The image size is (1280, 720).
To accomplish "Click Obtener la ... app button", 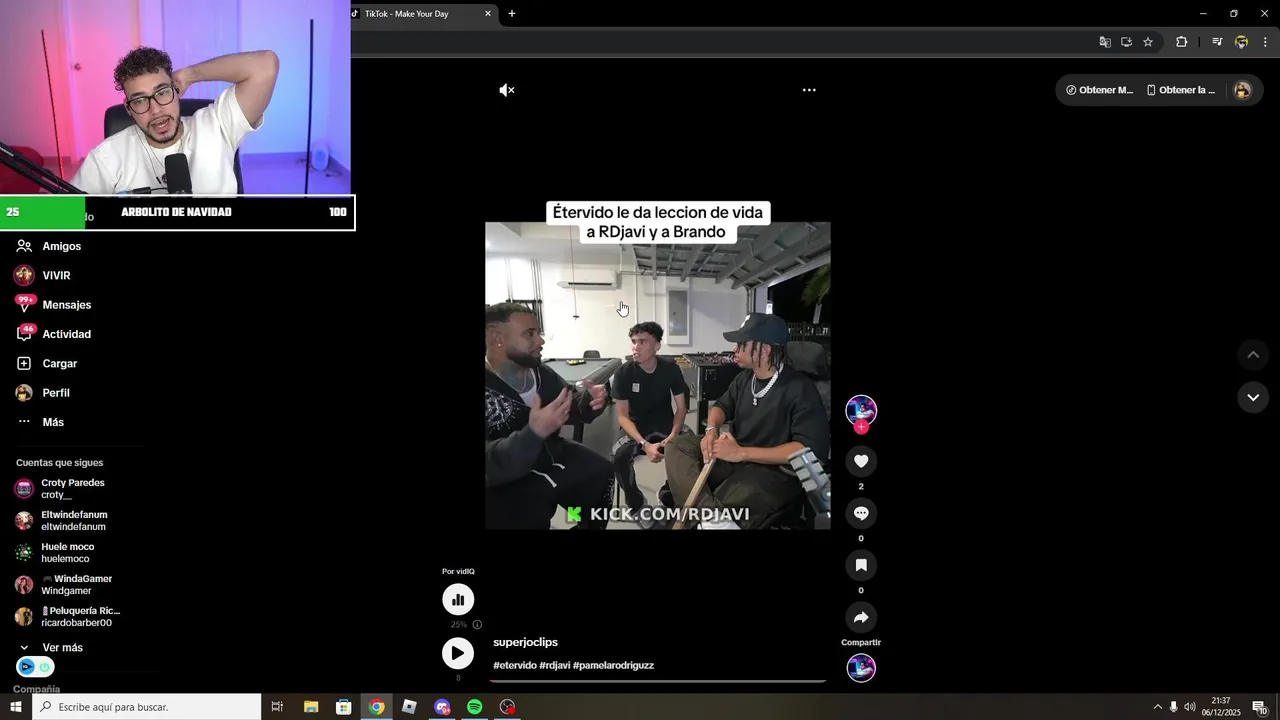I will point(1181,90).
